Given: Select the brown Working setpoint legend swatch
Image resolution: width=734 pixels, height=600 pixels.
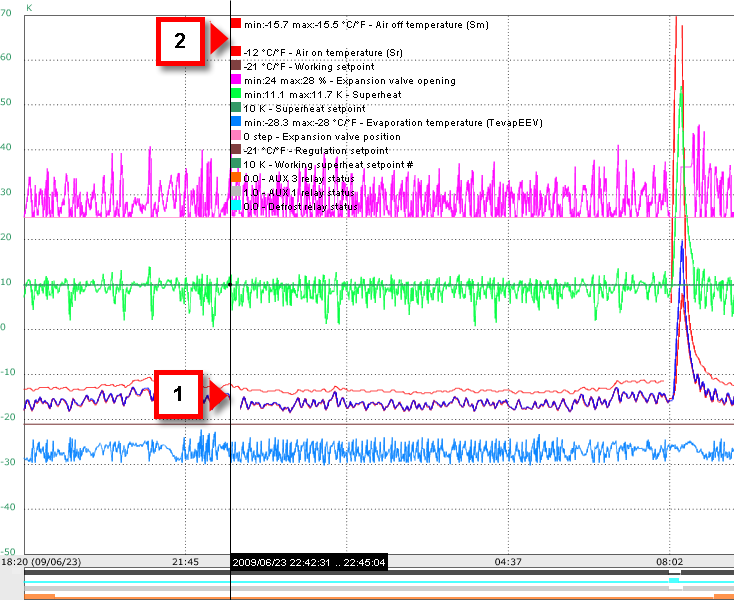Looking at the screenshot, I should tap(236, 65).
